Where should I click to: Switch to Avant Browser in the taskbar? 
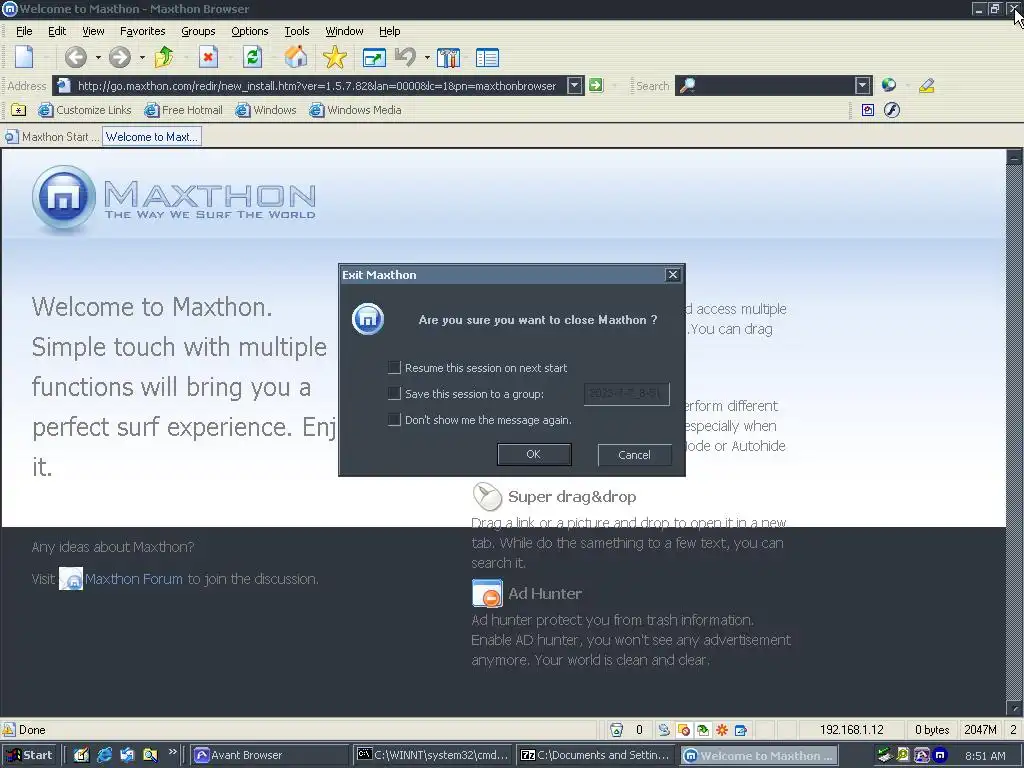[269, 755]
